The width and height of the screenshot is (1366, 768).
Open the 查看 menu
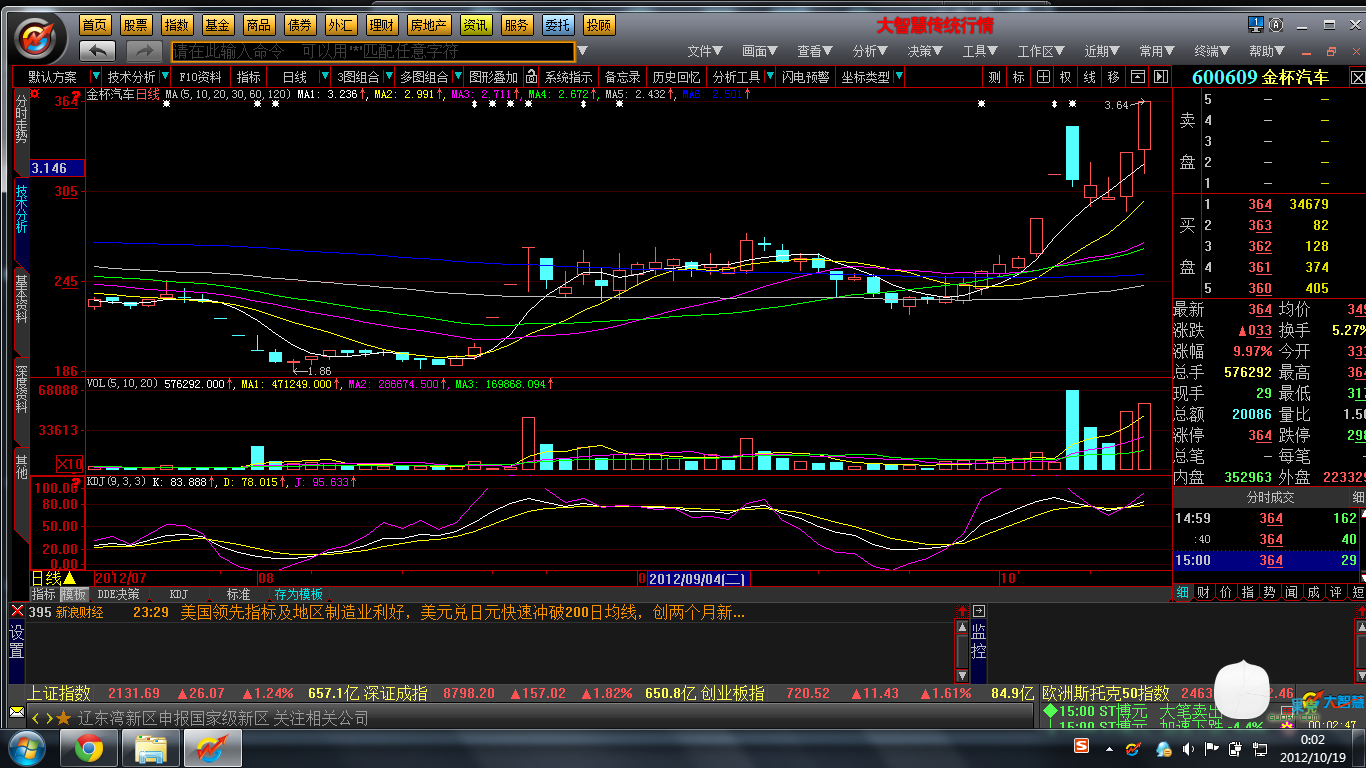point(815,51)
